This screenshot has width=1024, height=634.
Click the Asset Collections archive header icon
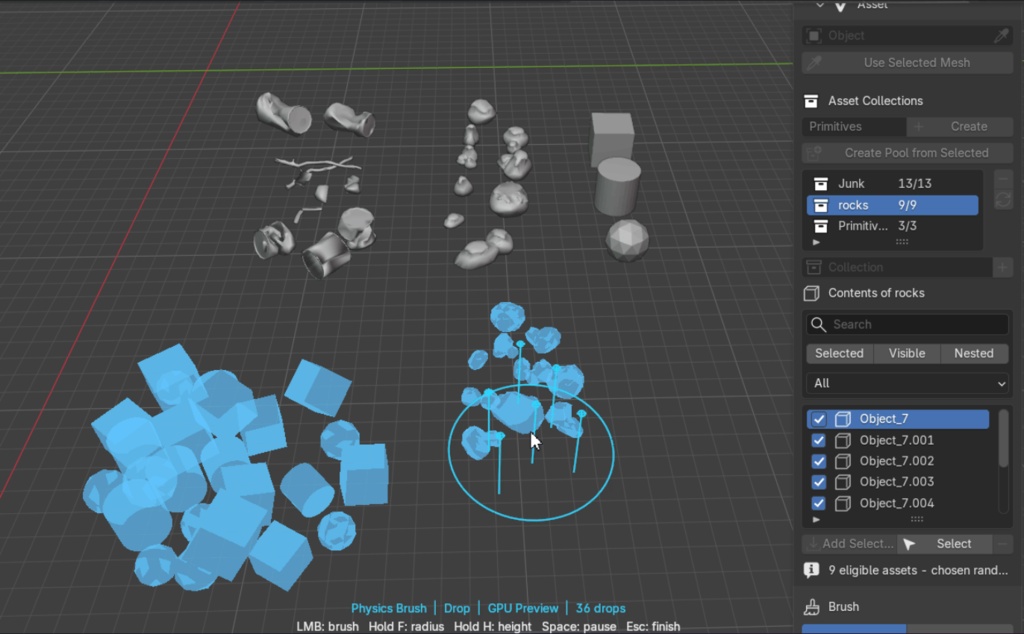click(x=811, y=101)
